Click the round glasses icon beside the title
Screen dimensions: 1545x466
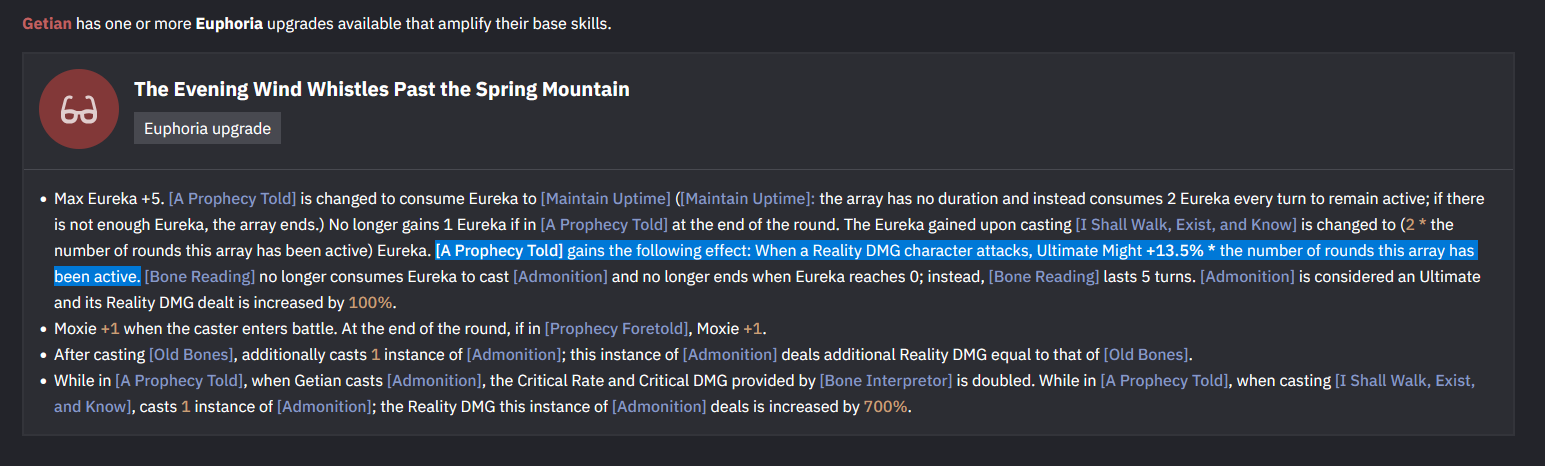point(79,109)
